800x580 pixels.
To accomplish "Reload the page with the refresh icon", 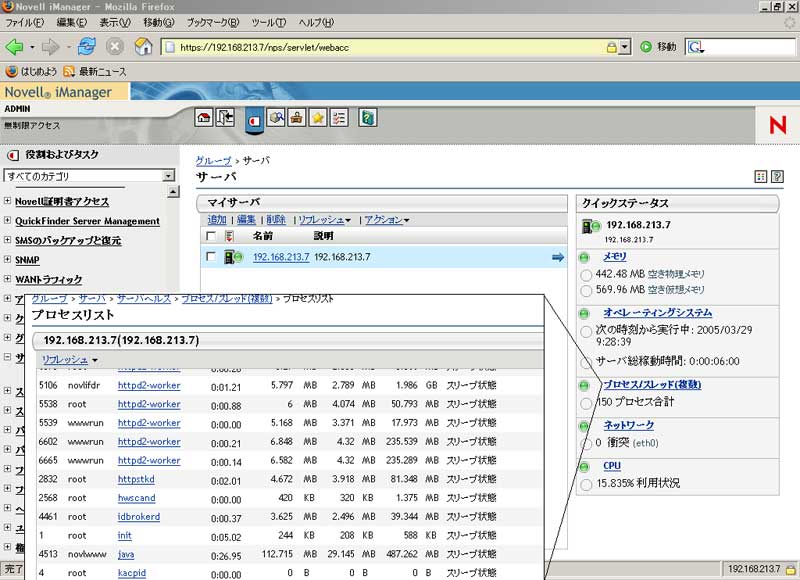I will coord(87,47).
